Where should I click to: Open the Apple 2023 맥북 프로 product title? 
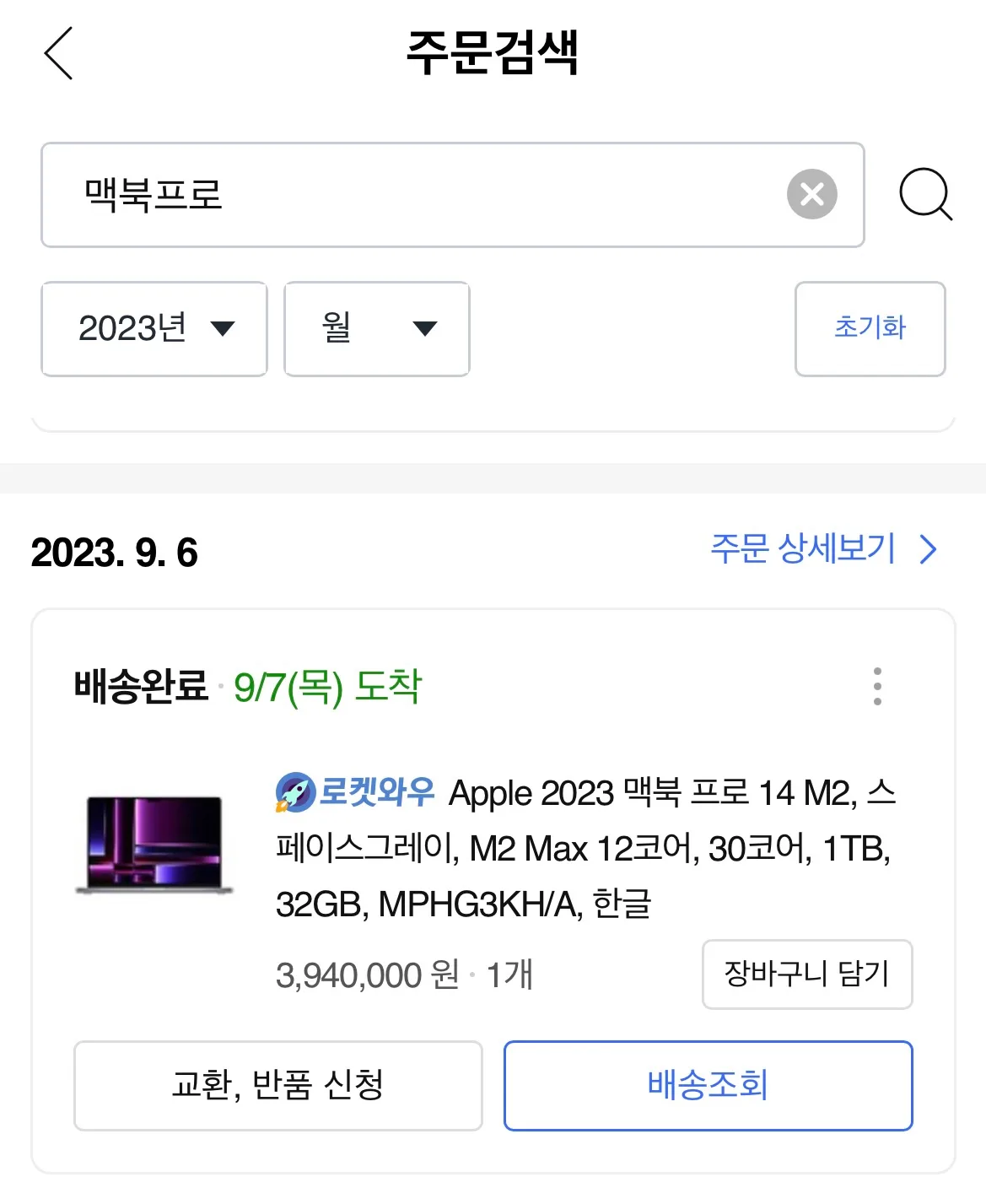[585, 848]
